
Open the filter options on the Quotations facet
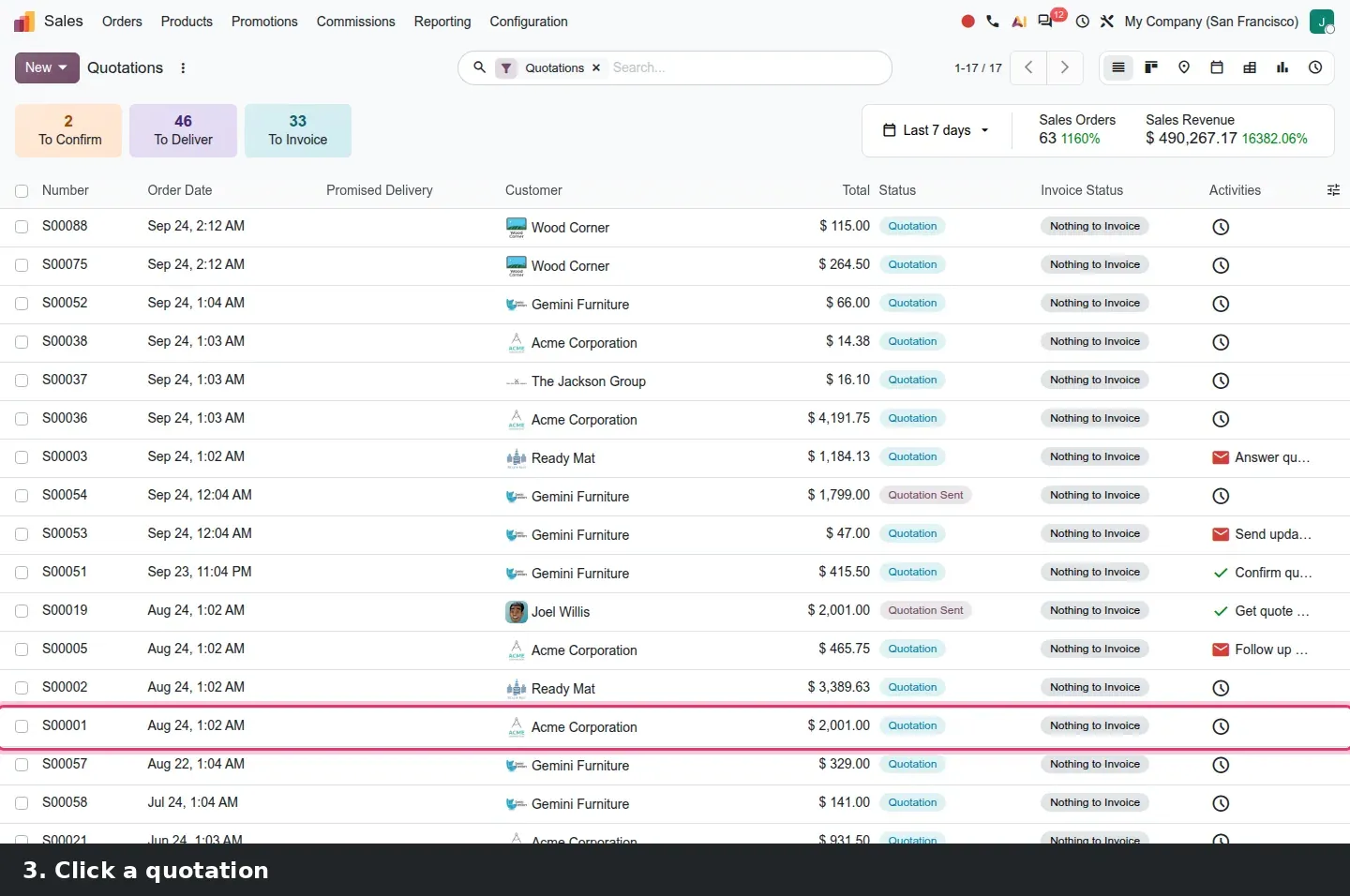tap(506, 67)
